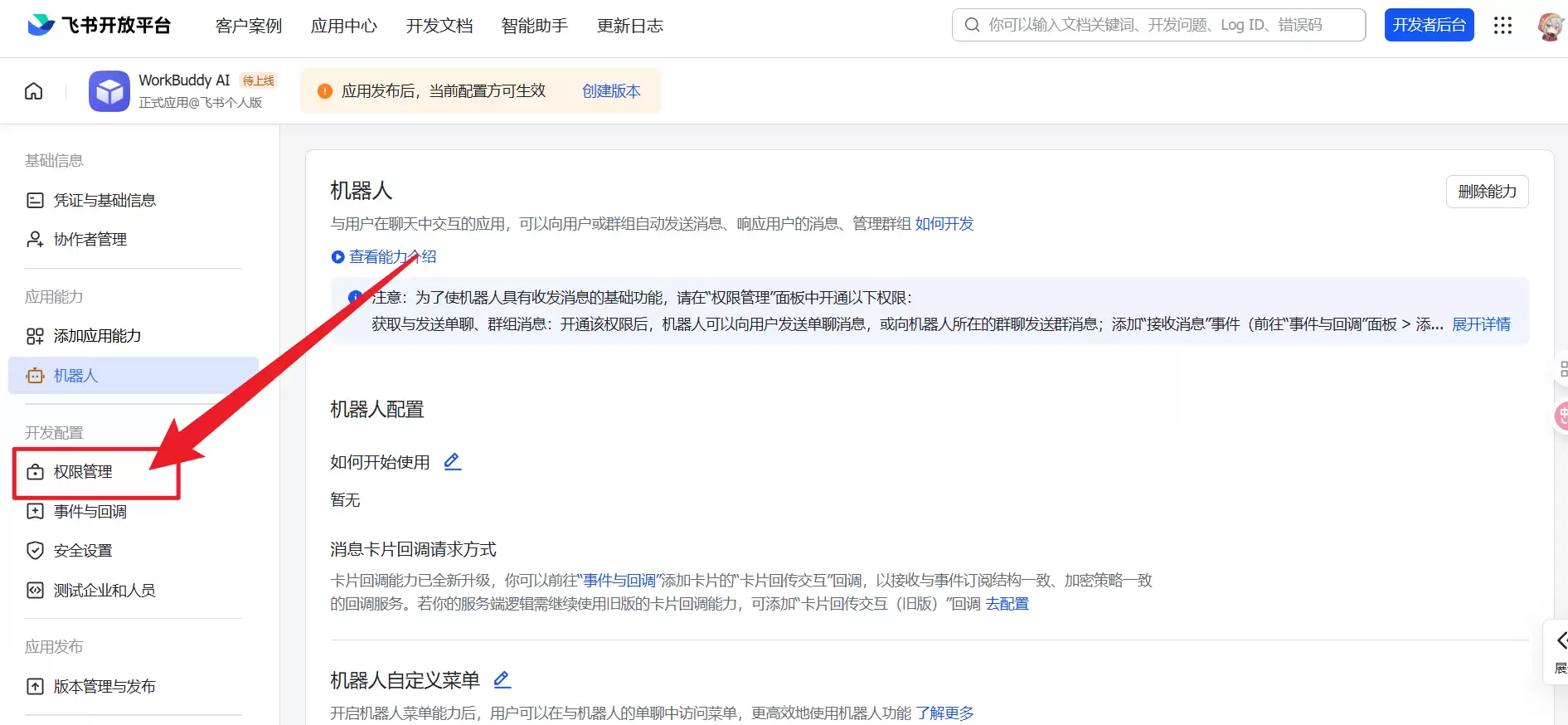Click the 协作者管理 person icon
Viewport: 1568px width, 725px height.
[x=35, y=239]
